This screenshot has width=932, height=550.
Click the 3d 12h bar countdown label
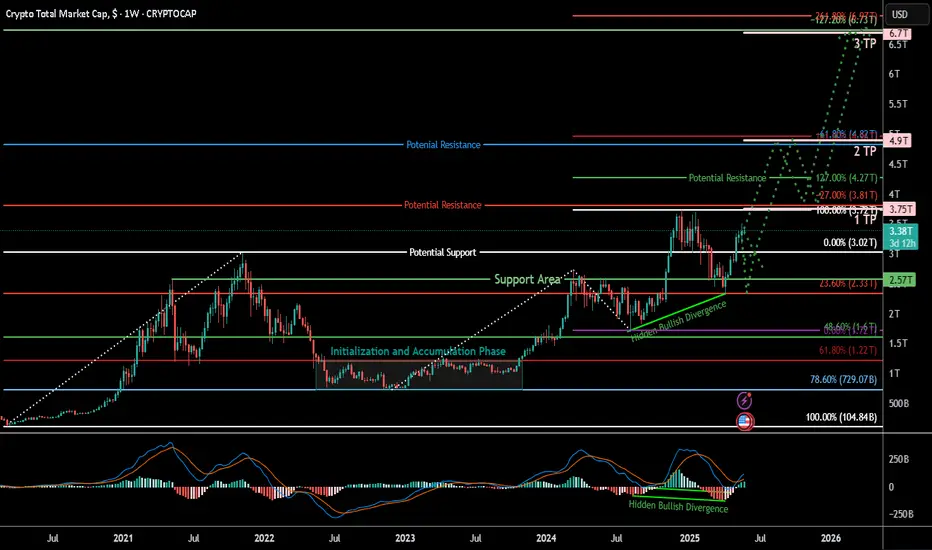click(x=902, y=244)
